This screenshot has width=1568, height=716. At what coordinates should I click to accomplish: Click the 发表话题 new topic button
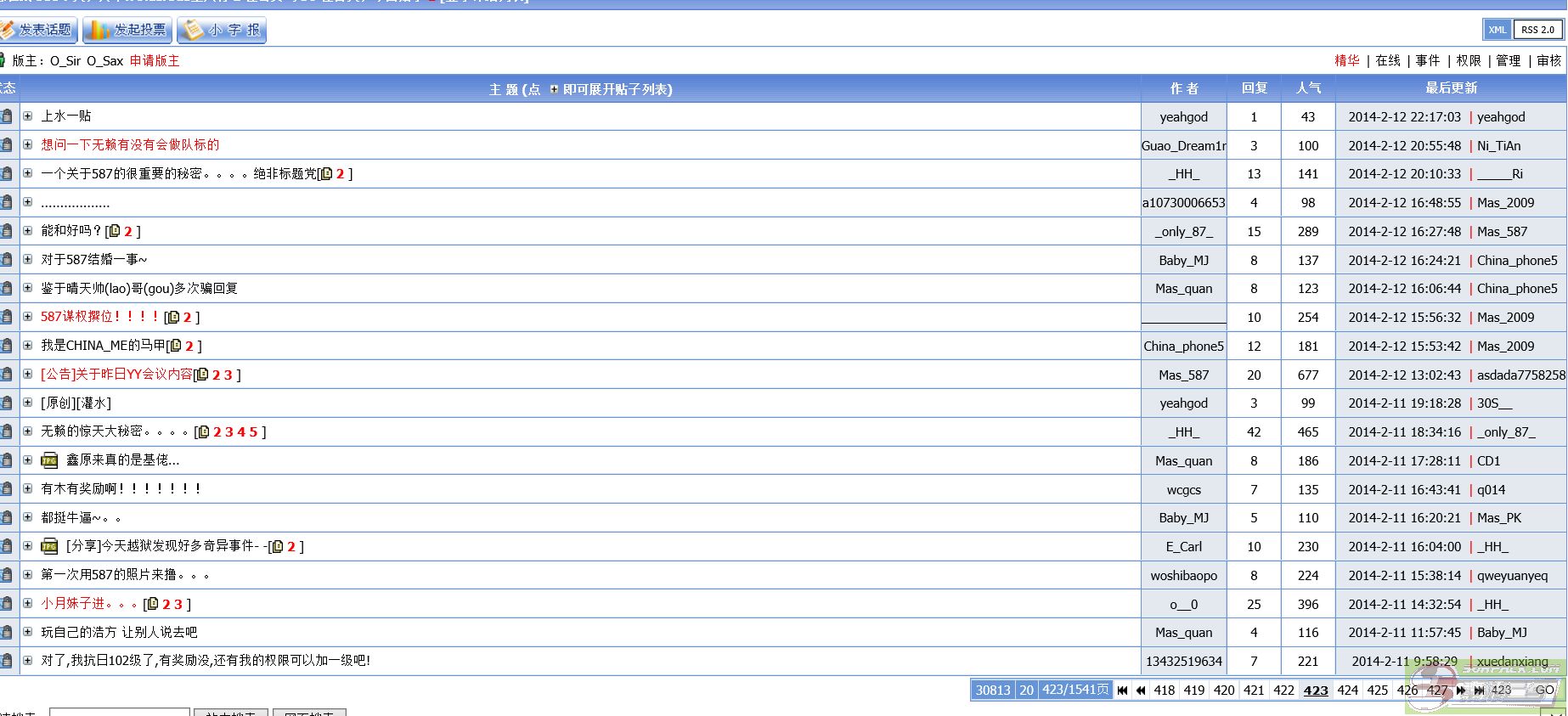pyautogui.click(x=37, y=30)
